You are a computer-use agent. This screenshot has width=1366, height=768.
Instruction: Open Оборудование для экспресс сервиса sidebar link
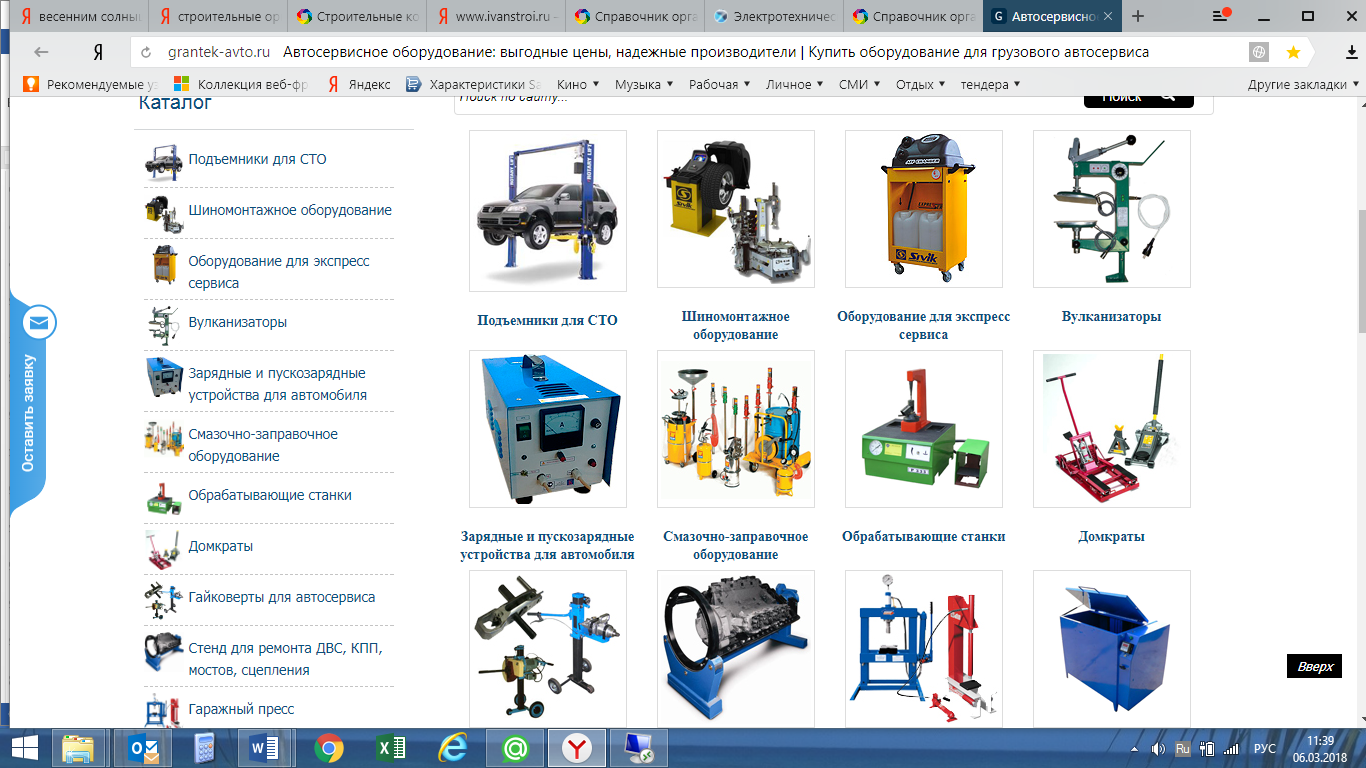[x=279, y=272]
